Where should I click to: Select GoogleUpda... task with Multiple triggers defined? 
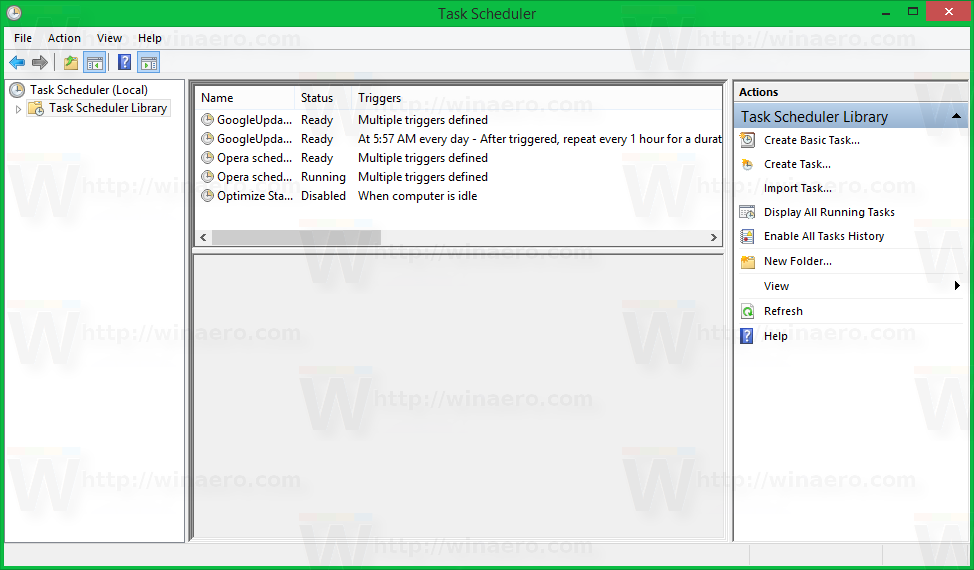pyautogui.click(x=459, y=120)
